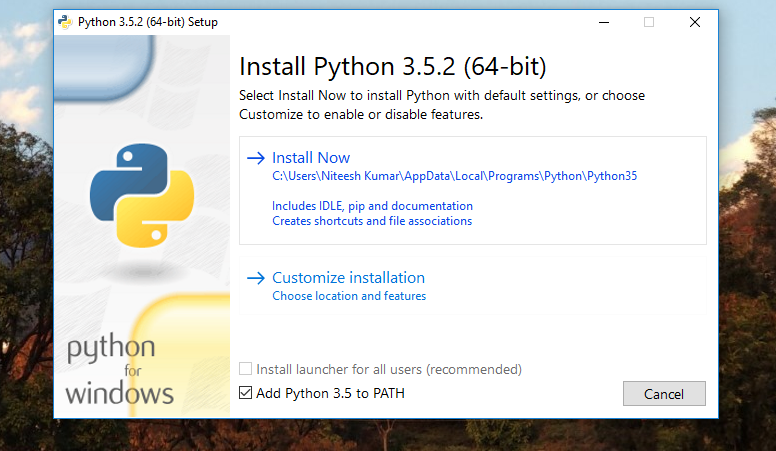
Task: Click the Install Now option
Action: point(473,191)
